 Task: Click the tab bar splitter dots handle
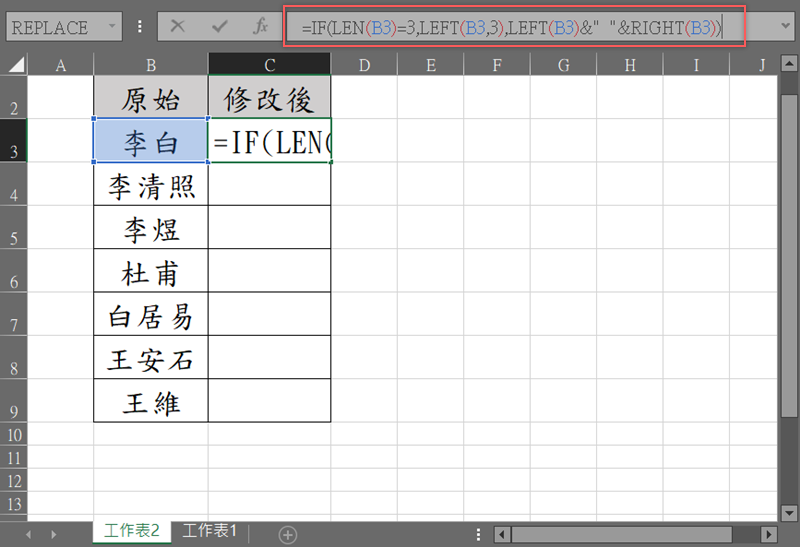478,535
